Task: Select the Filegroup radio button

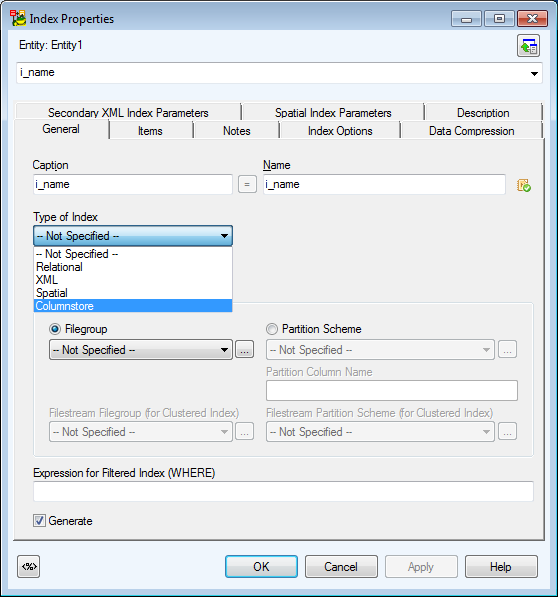Action: (55, 329)
